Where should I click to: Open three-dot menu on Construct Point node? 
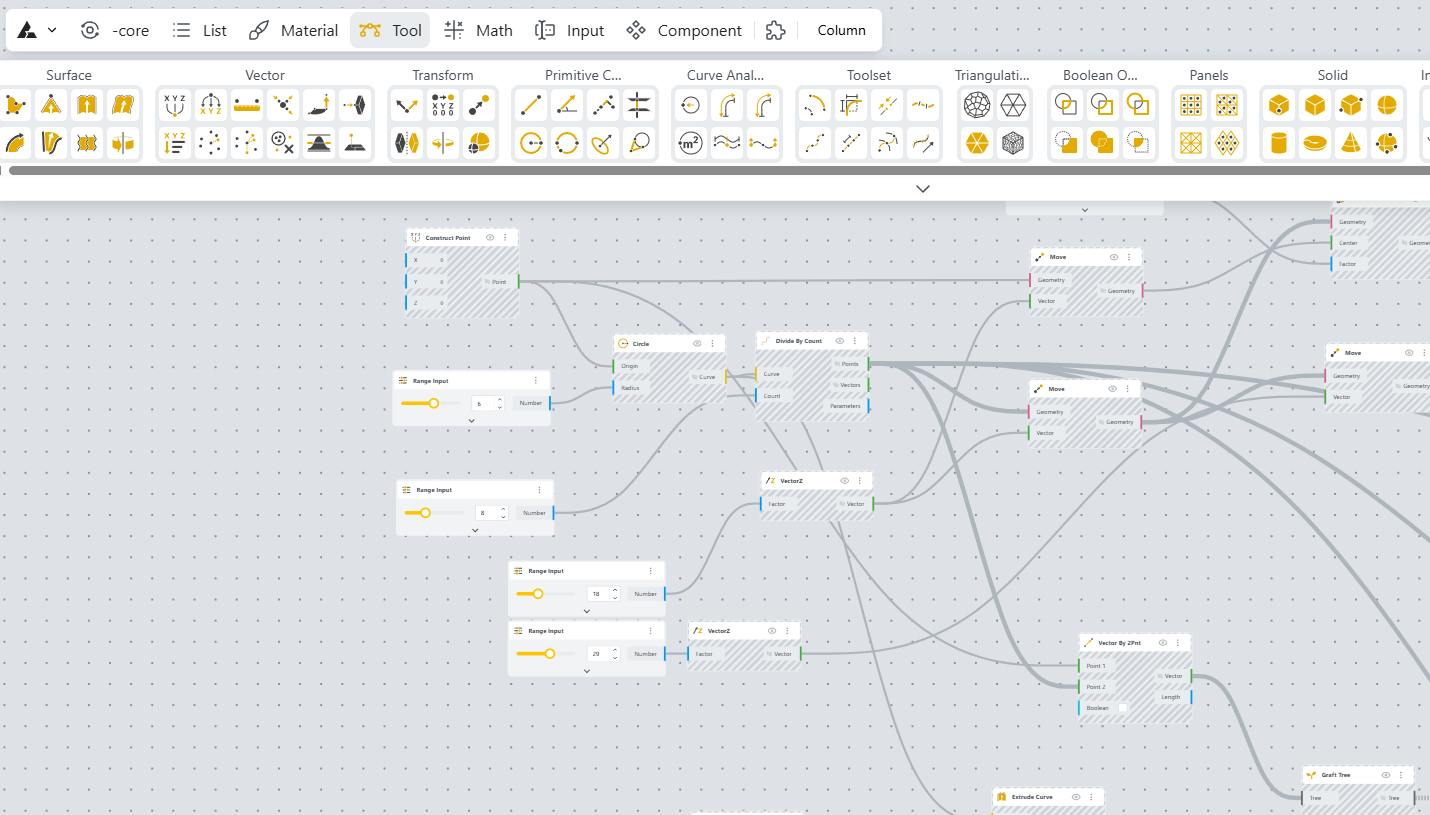click(505, 238)
